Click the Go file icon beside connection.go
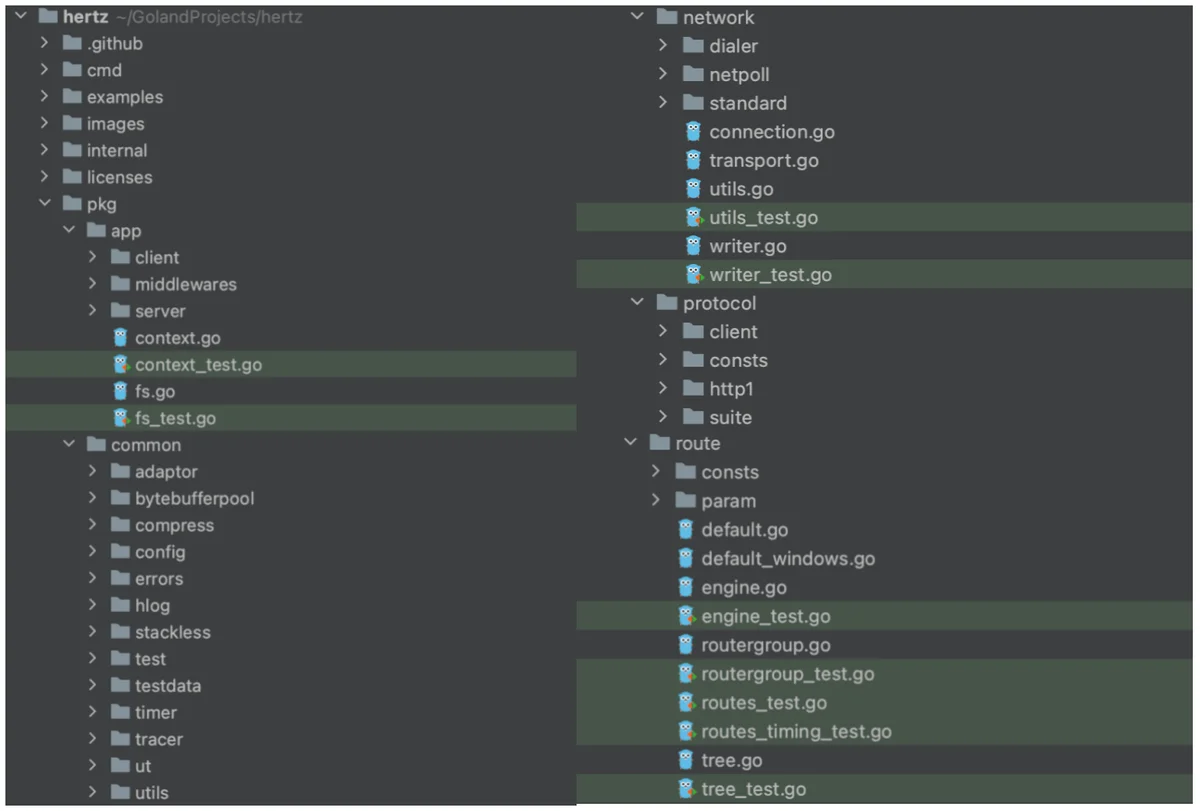The image size is (1200, 811). [693, 132]
